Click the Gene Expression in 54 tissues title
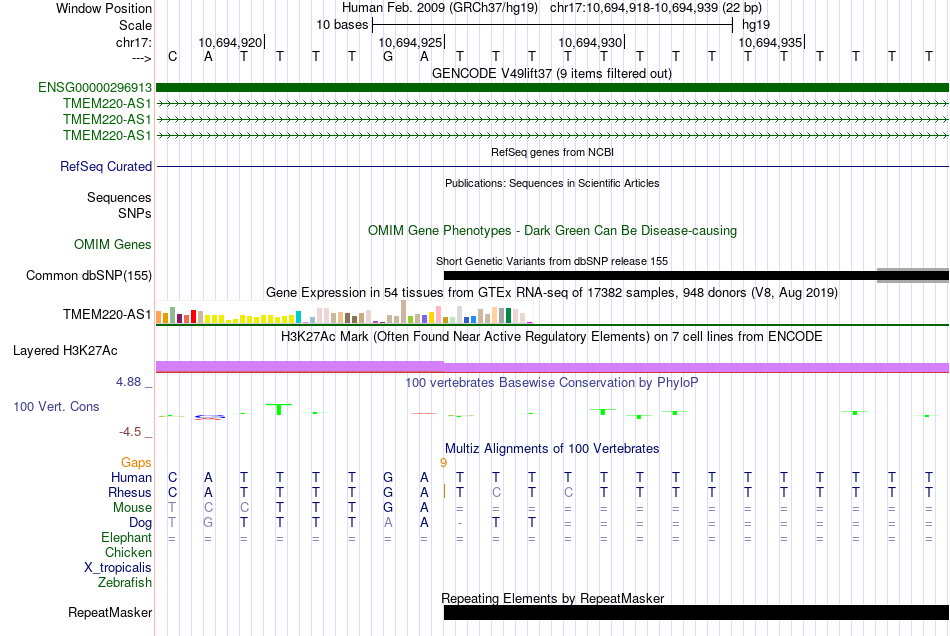Image resolution: width=950 pixels, height=636 pixels. 551,293
